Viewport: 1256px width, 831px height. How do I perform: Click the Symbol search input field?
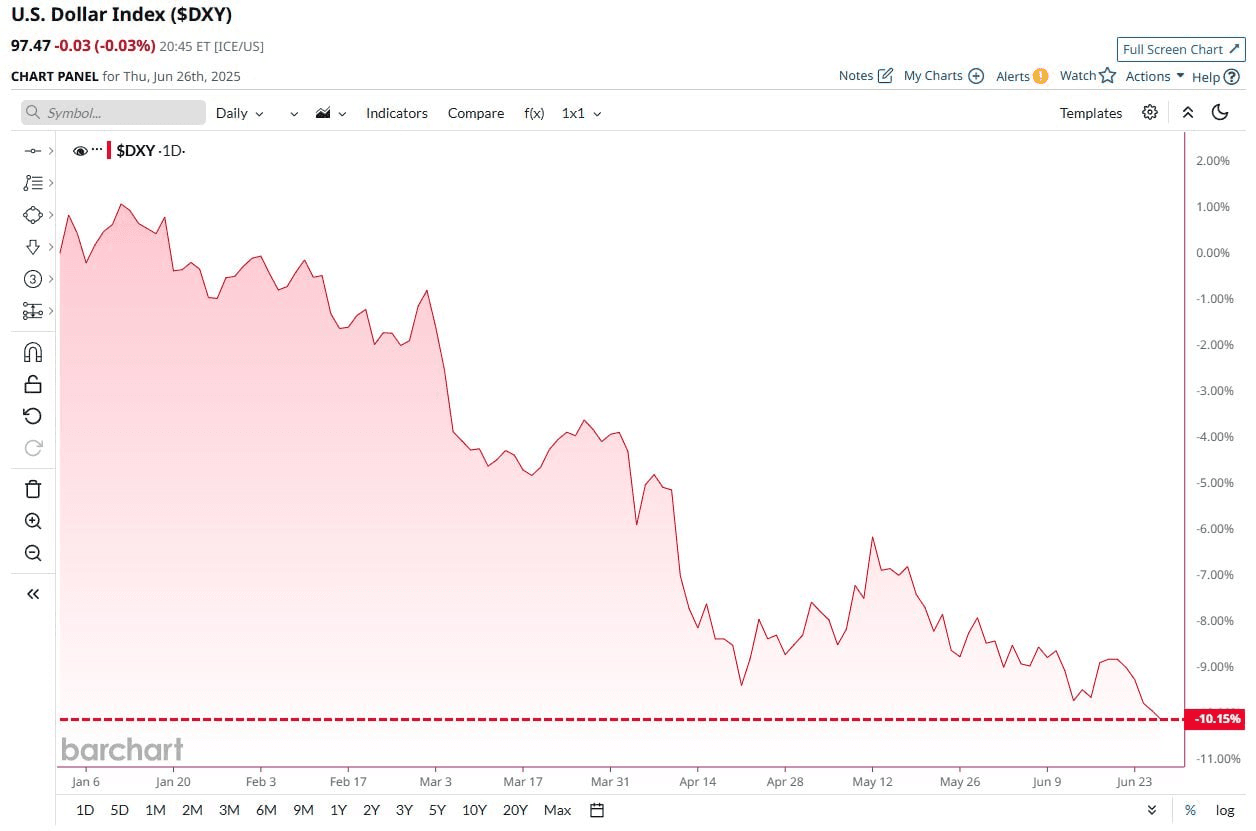[113, 113]
